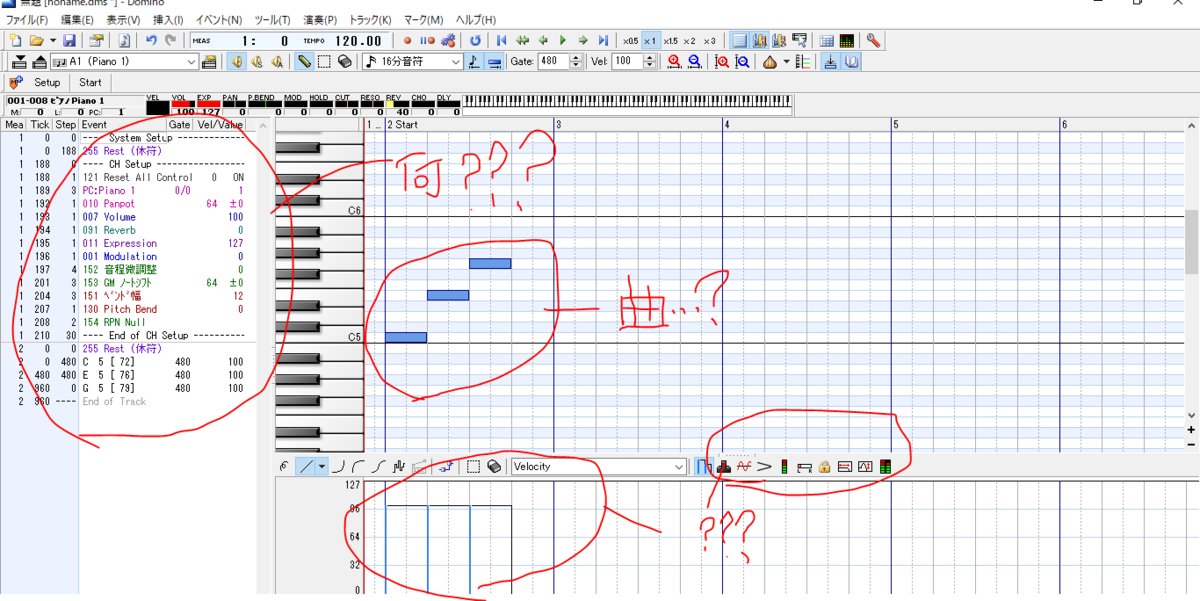The width and height of the screenshot is (1200, 601).
Task: Click the rewind to start button
Action: pyautogui.click(x=501, y=41)
